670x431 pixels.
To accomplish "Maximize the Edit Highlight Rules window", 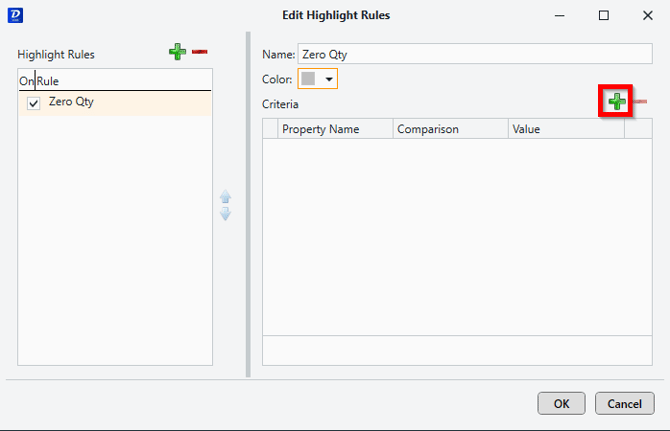I will point(603,15).
